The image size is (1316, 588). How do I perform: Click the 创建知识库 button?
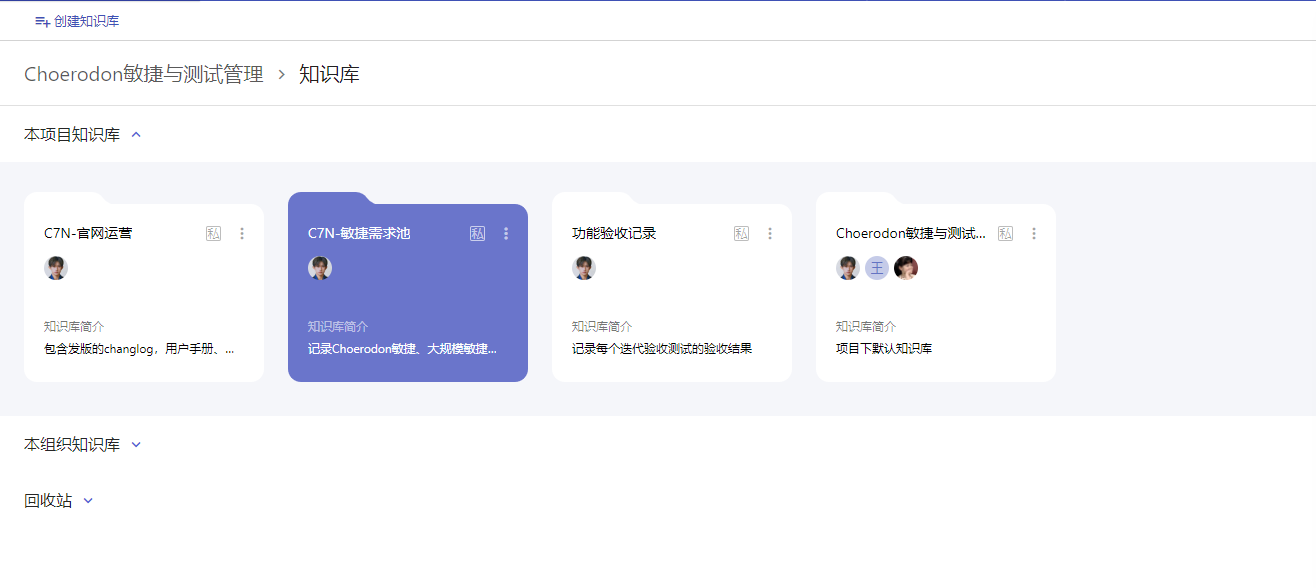77,21
